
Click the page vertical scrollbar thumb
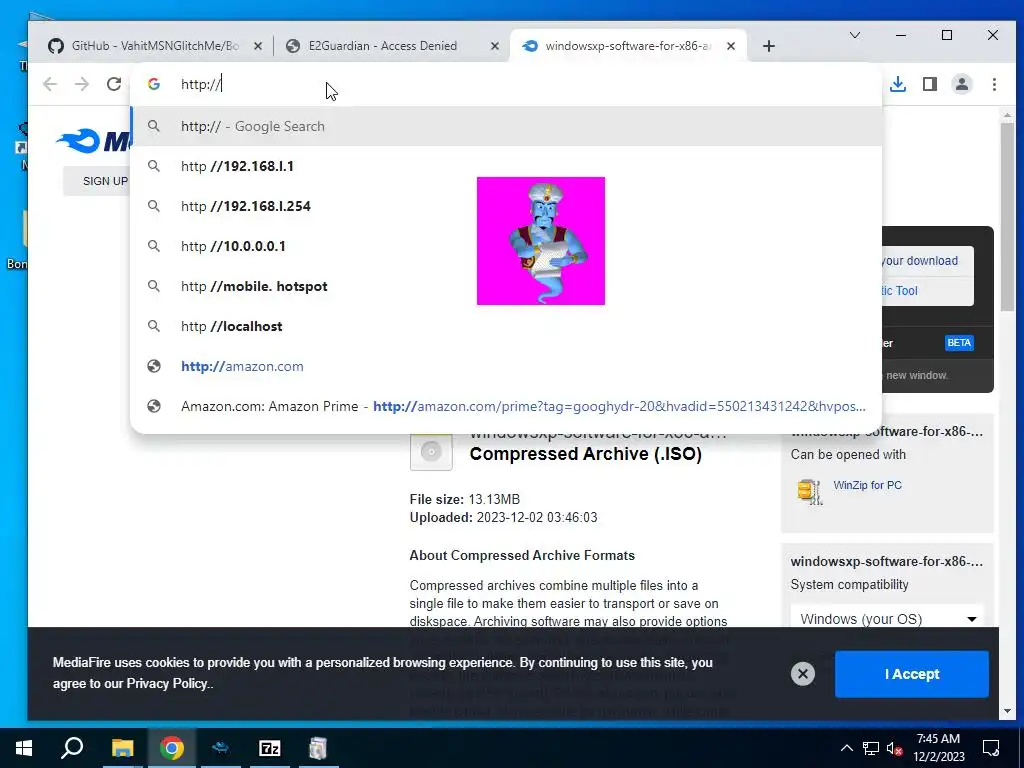tap(1007, 216)
